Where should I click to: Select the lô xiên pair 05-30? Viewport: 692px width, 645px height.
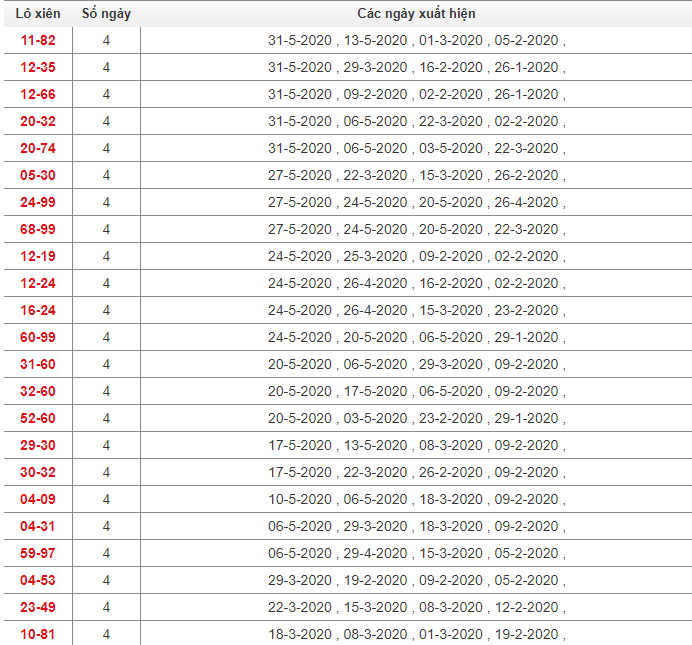(x=38, y=175)
